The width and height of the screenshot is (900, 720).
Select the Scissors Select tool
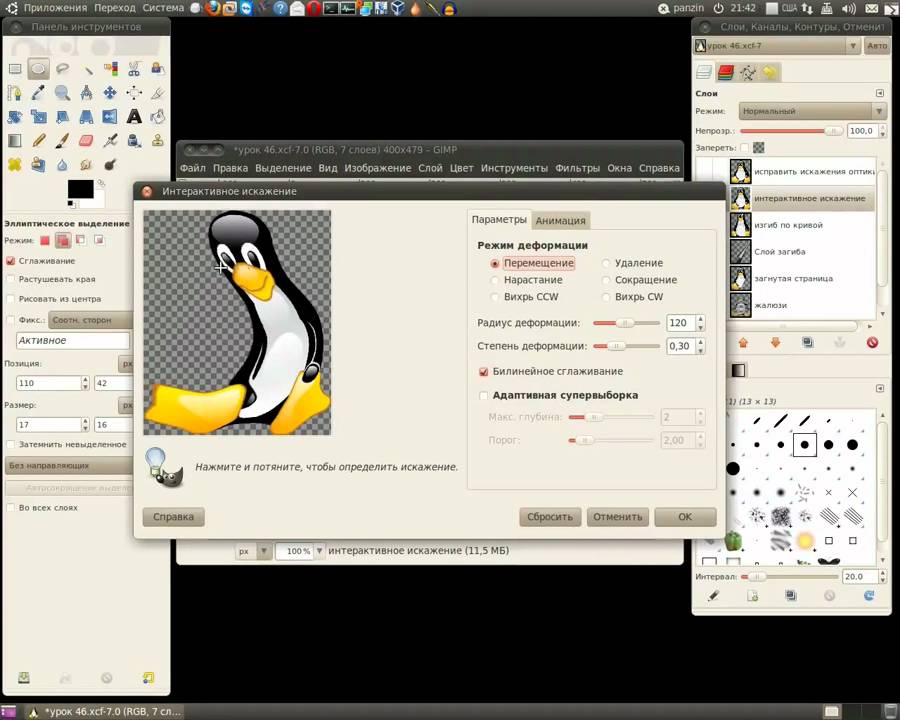[134, 69]
